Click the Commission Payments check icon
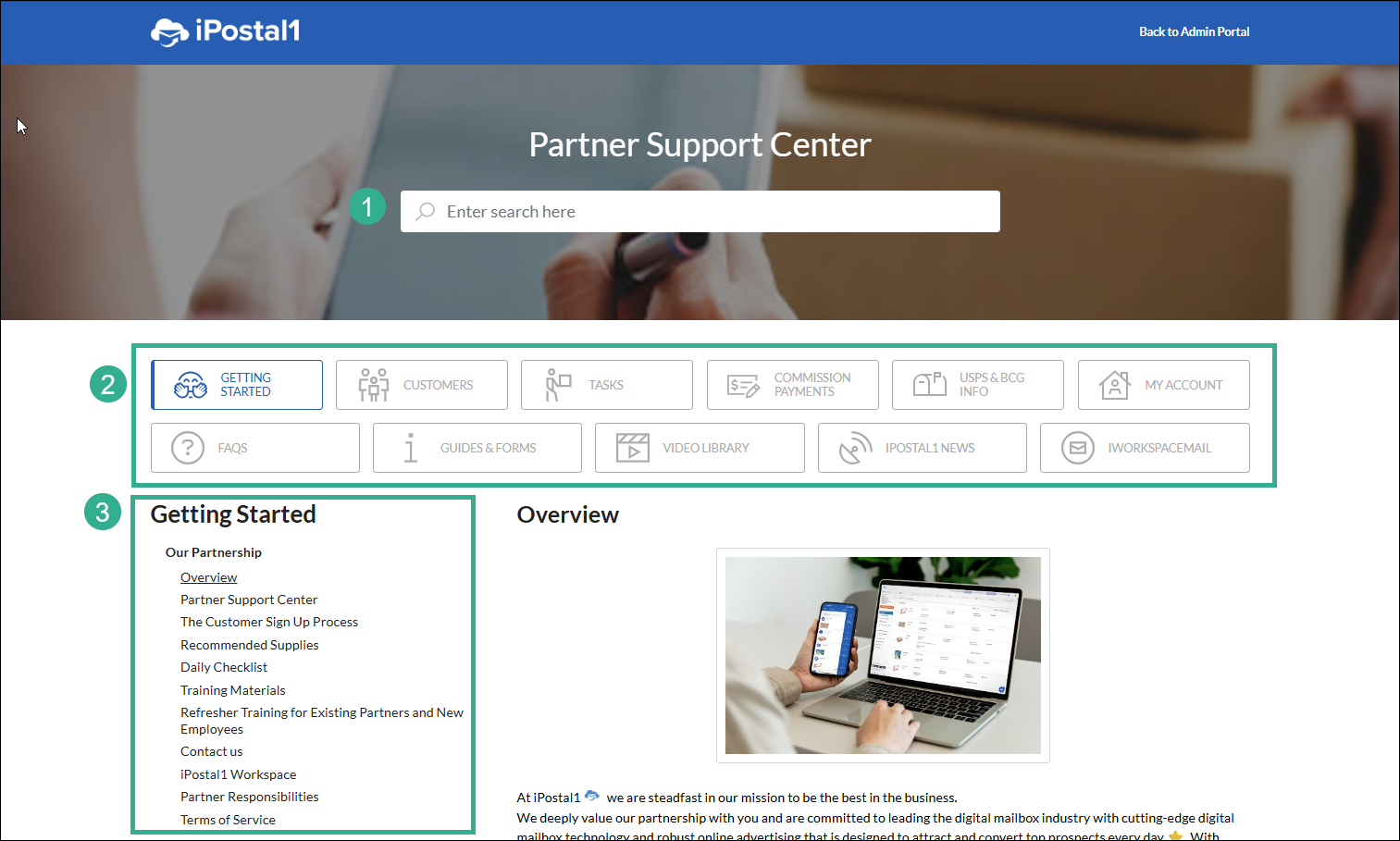Image resolution: width=1400 pixels, height=841 pixels. (743, 385)
